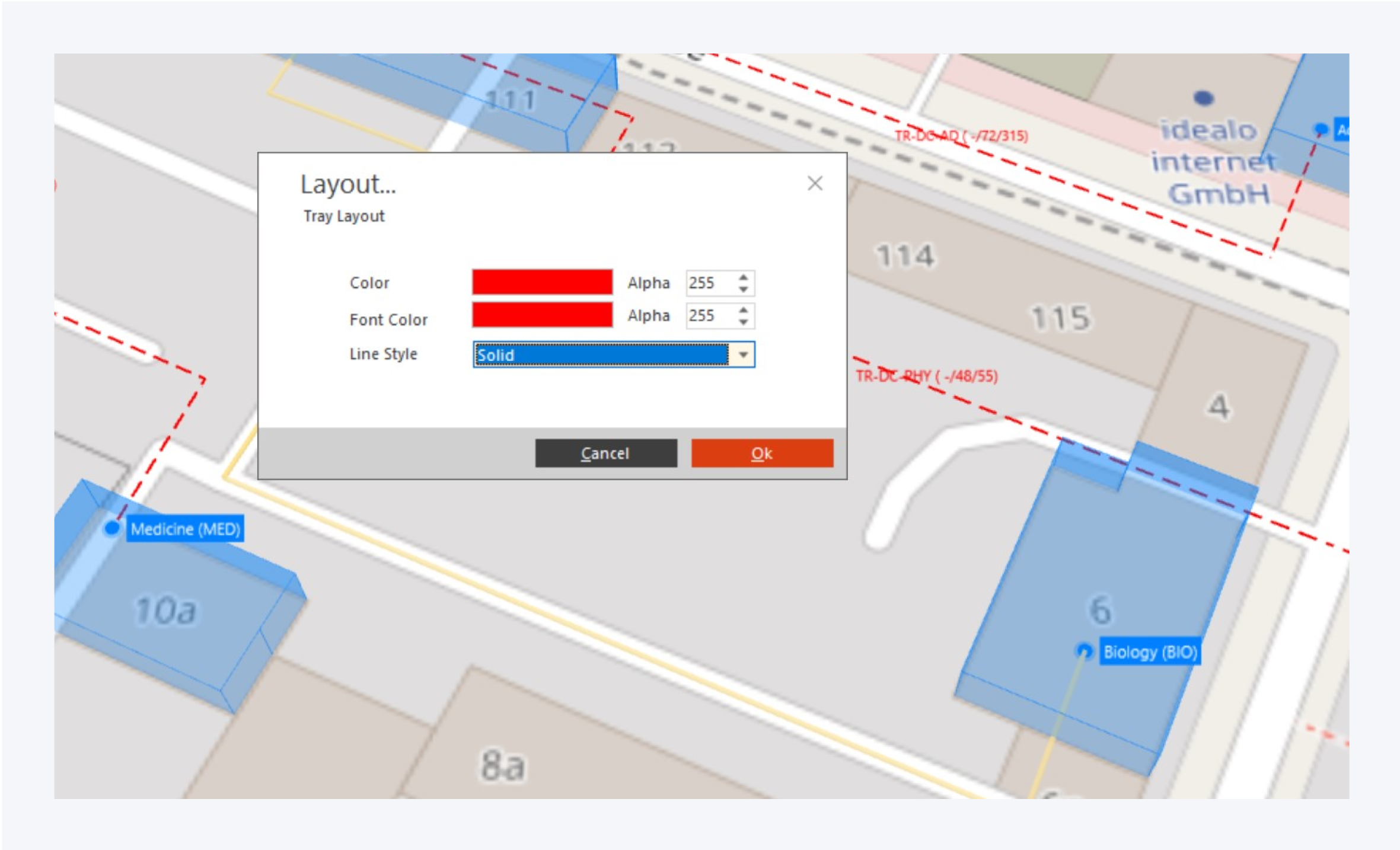The image size is (1400, 850).
Task: Confirm with the Ok button
Action: pos(762,453)
